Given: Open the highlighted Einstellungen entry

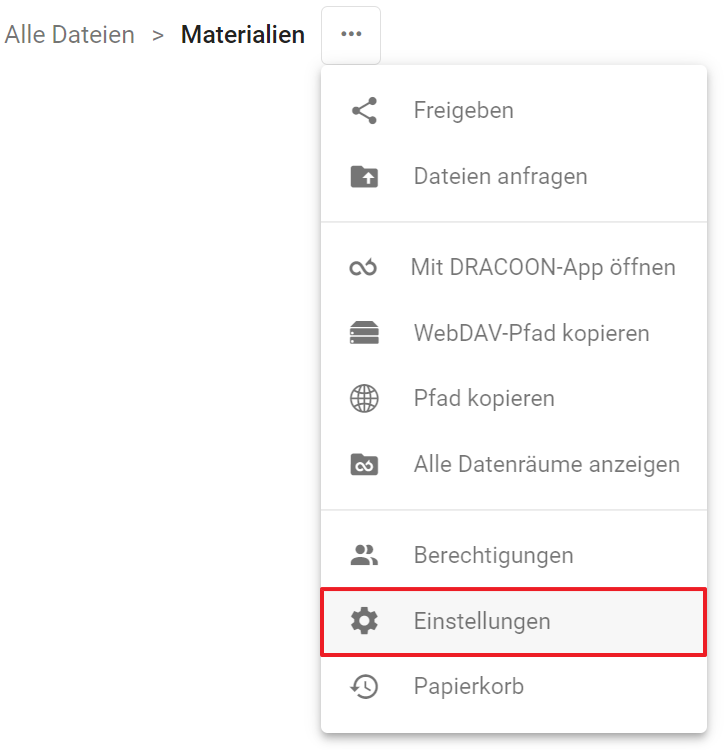Looking at the screenshot, I should point(514,621).
